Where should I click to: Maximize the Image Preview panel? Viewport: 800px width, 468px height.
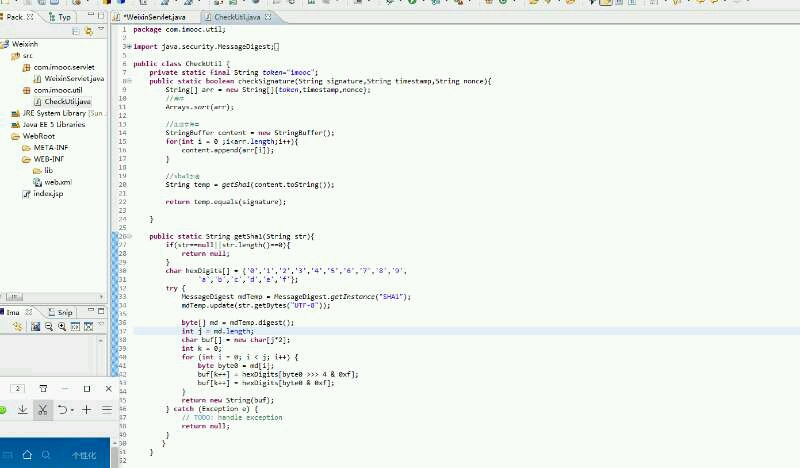click(x=101, y=310)
